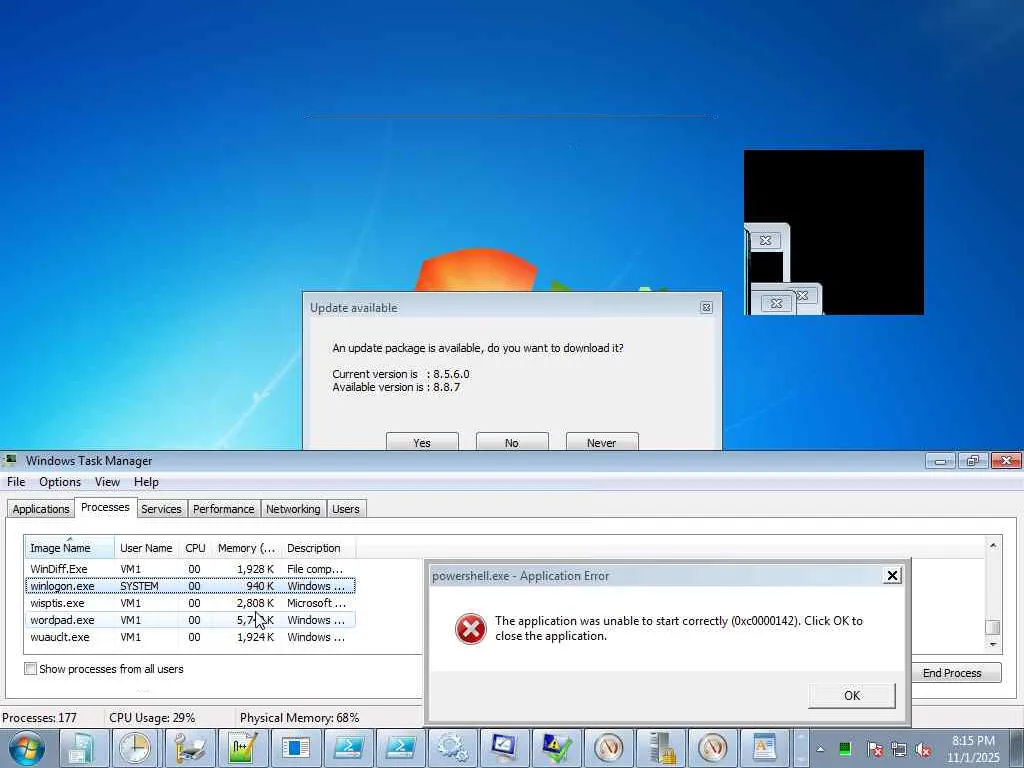The width and height of the screenshot is (1024, 768).
Task: Click the 2,808 K memory value
Action: (255, 603)
